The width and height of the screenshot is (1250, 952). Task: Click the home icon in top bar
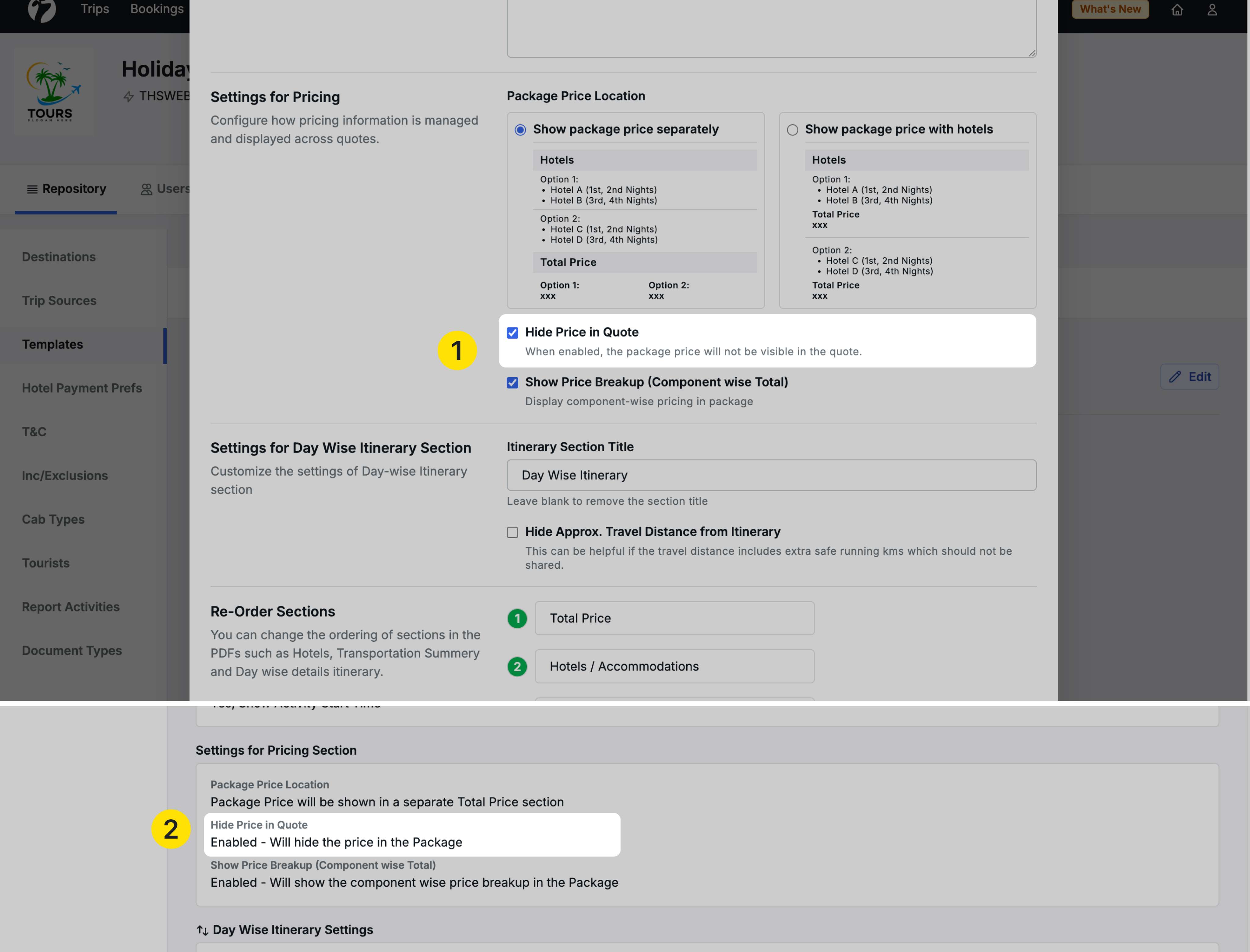(x=1177, y=10)
